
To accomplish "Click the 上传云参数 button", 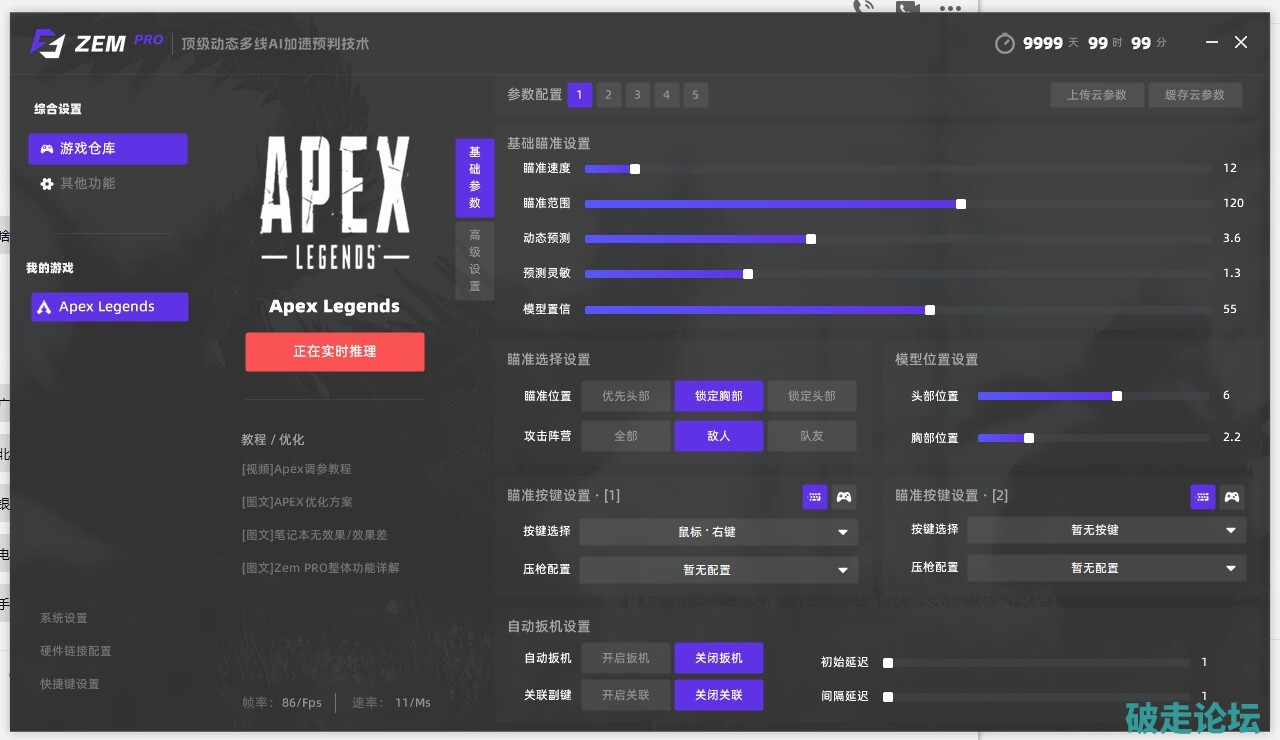I will coord(1097,95).
